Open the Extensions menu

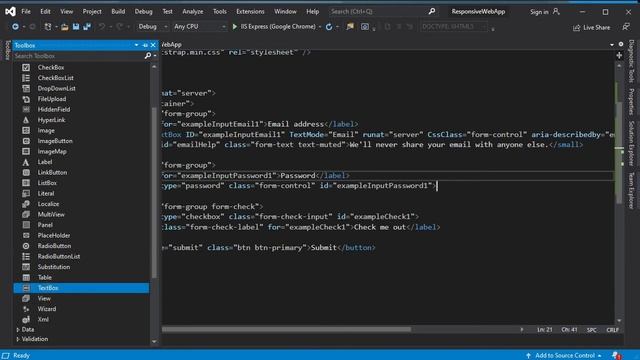coord(250,11)
